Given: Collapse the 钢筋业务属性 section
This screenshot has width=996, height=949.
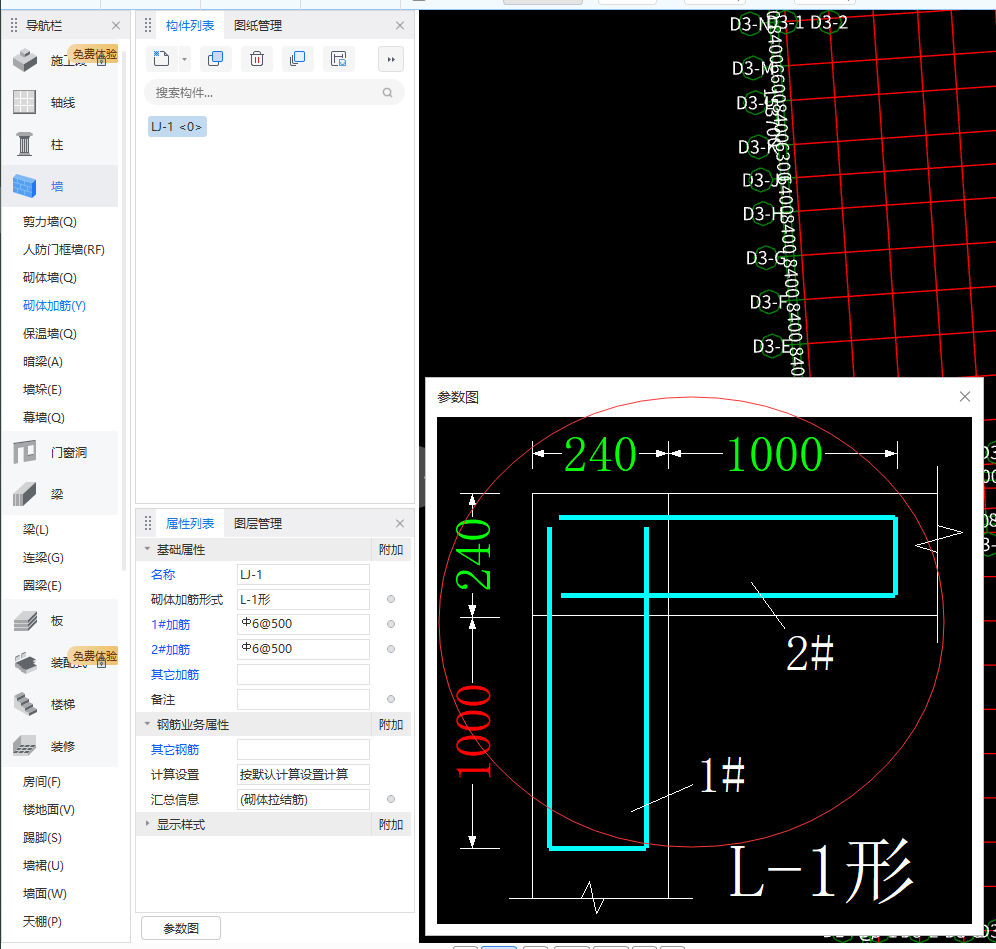Looking at the screenshot, I should click(147, 724).
